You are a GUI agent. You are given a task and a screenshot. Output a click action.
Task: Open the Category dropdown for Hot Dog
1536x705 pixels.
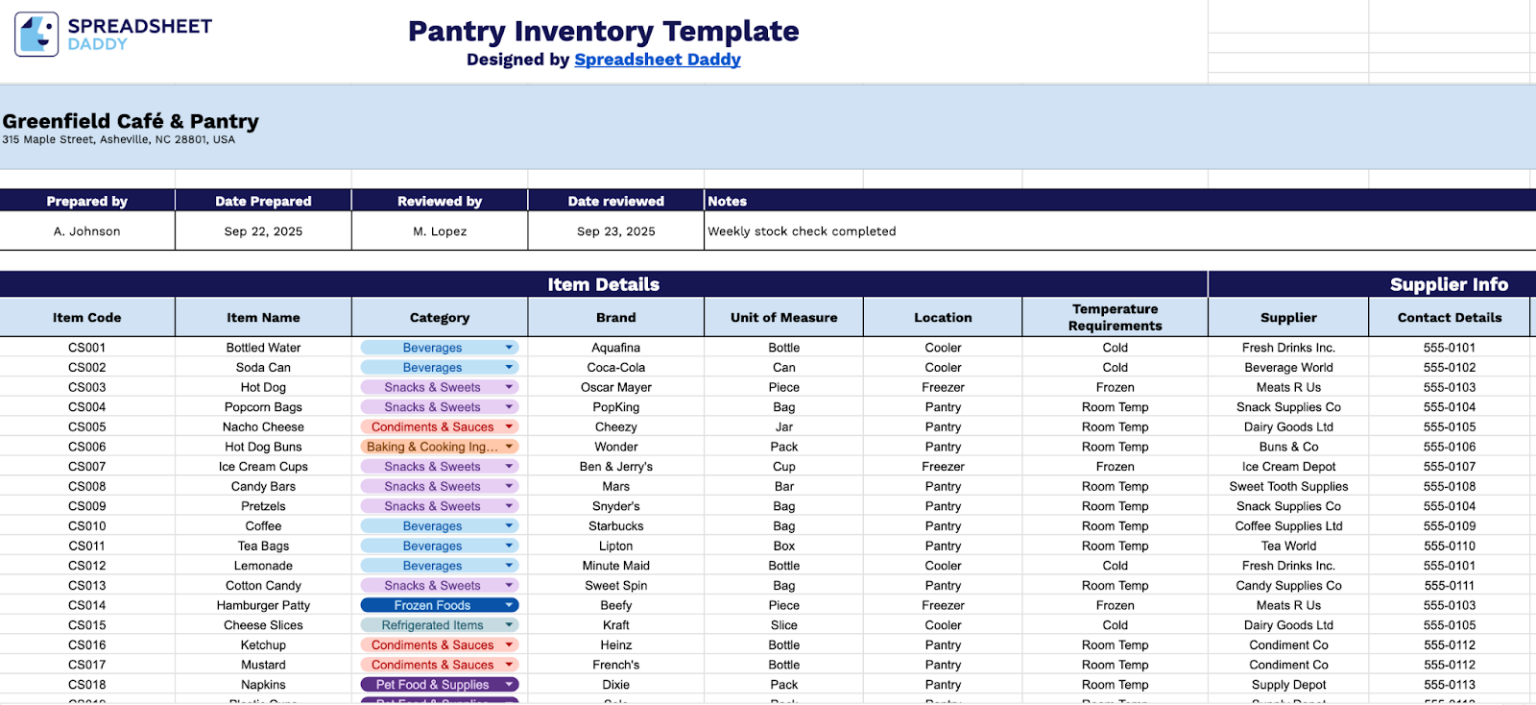point(511,387)
